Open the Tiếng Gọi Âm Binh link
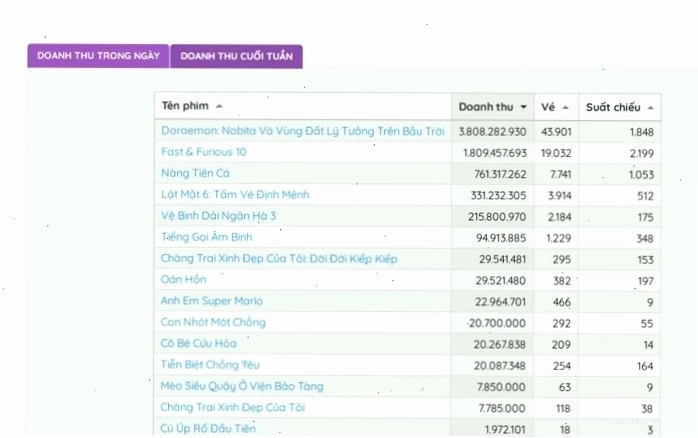 tap(207, 237)
